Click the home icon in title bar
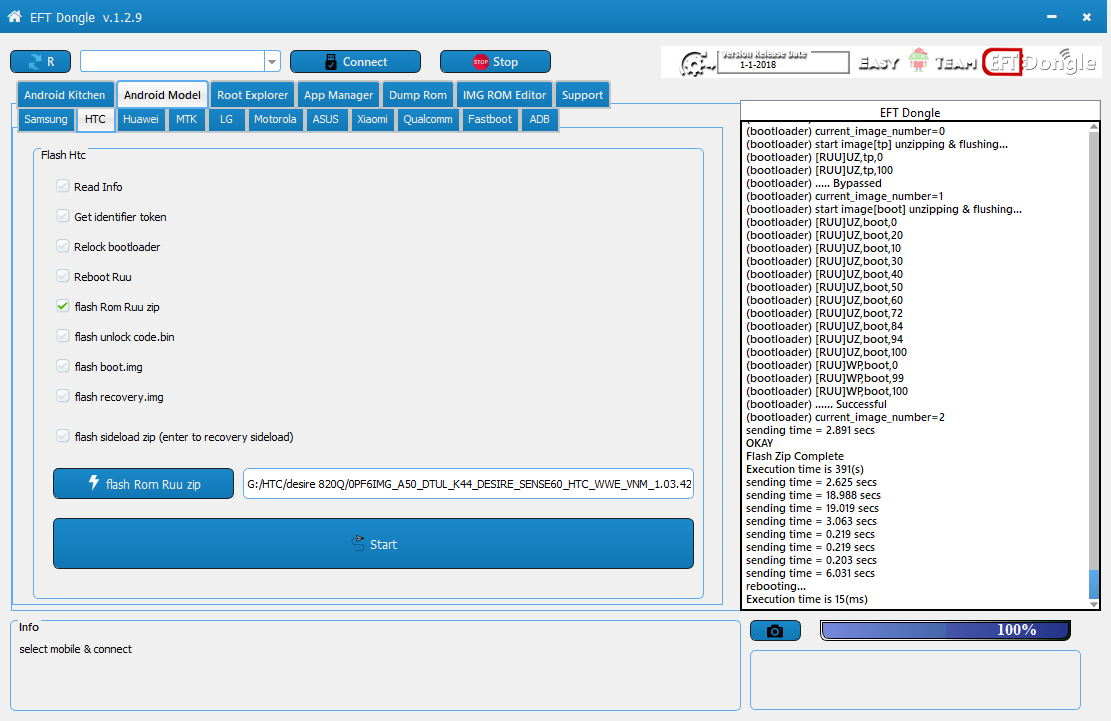The width and height of the screenshot is (1111, 721). (14, 16)
